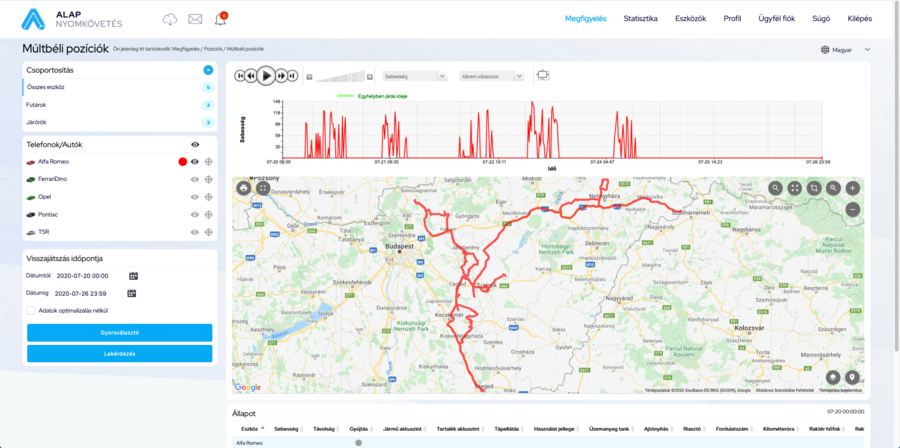Image resolution: width=900 pixels, height=448 pixels.
Task: Enable Adatok optimalizálás nélkül checkbox
Action: coord(32,310)
